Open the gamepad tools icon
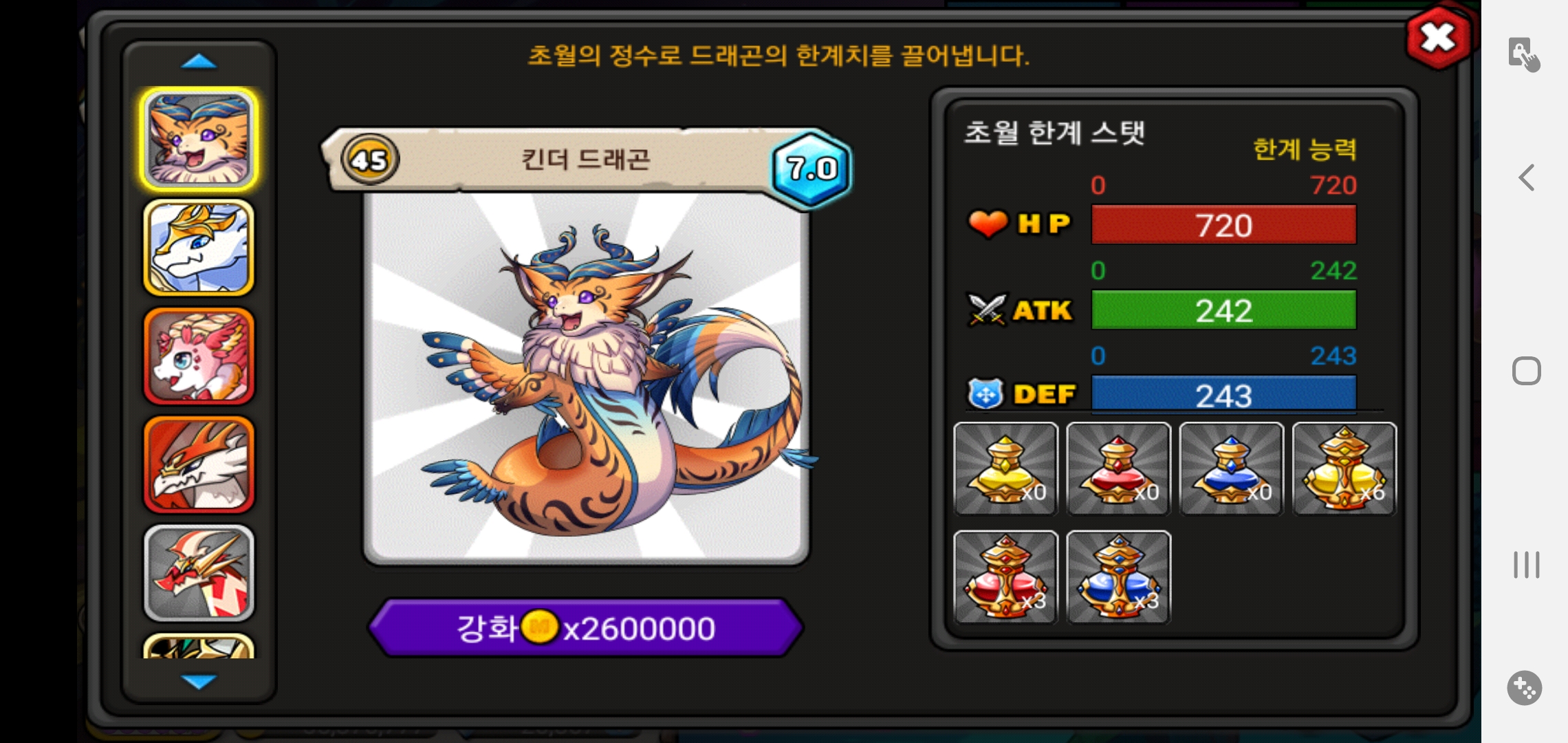Screen dimensions: 1568x743 pos(1524,688)
